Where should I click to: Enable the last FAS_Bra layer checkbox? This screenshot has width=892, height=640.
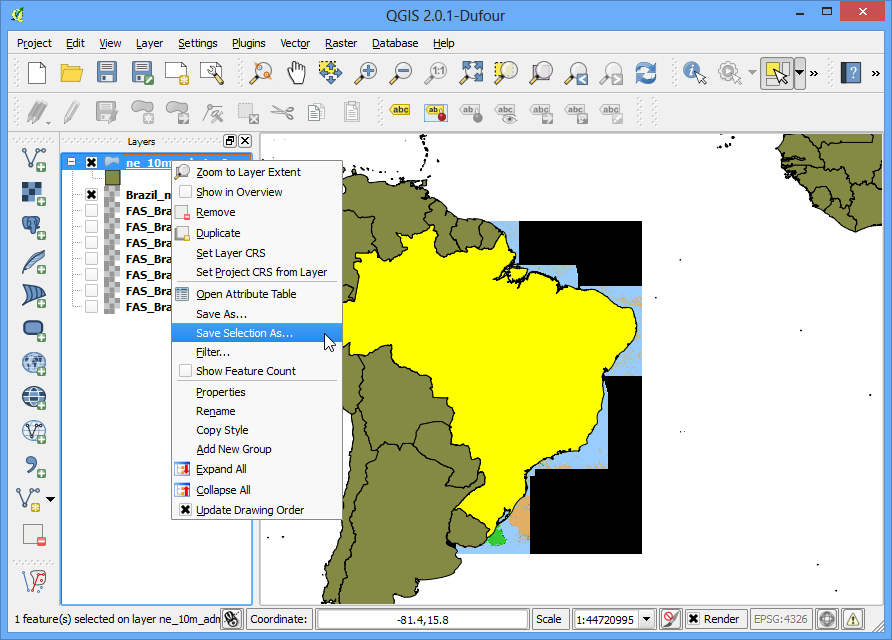pyautogui.click(x=91, y=307)
